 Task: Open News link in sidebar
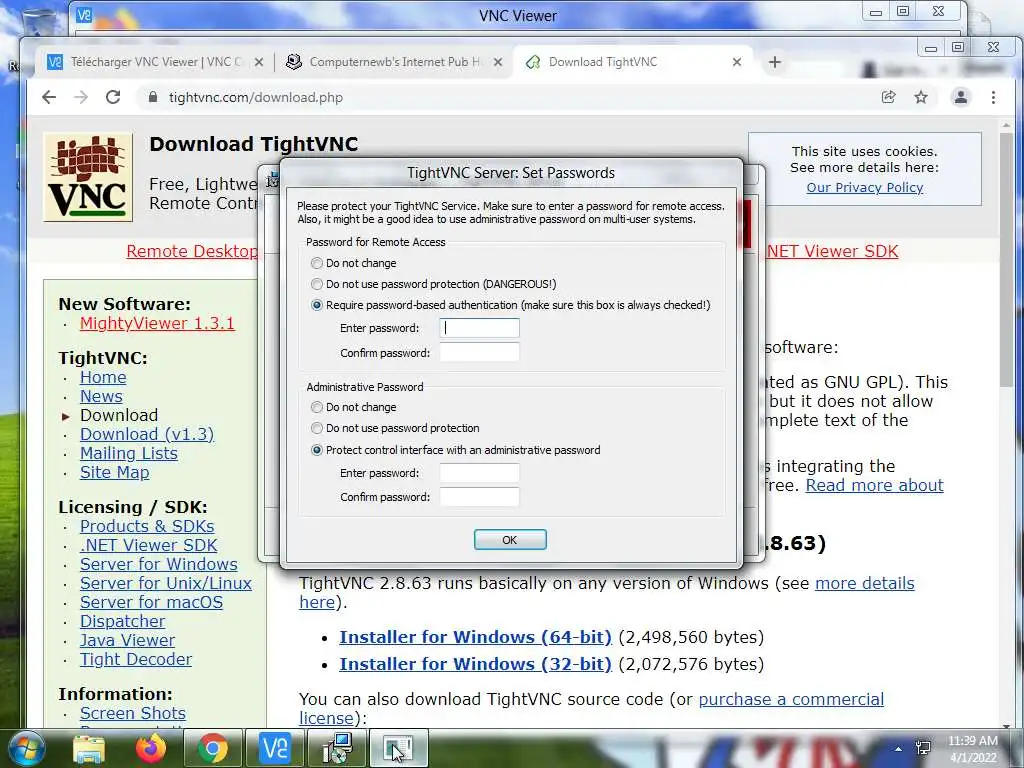(101, 396)
